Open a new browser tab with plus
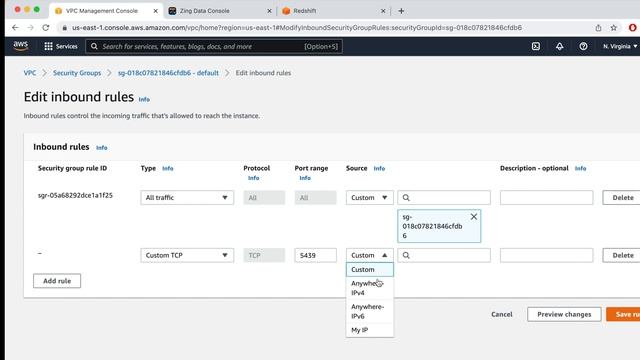 401,11
